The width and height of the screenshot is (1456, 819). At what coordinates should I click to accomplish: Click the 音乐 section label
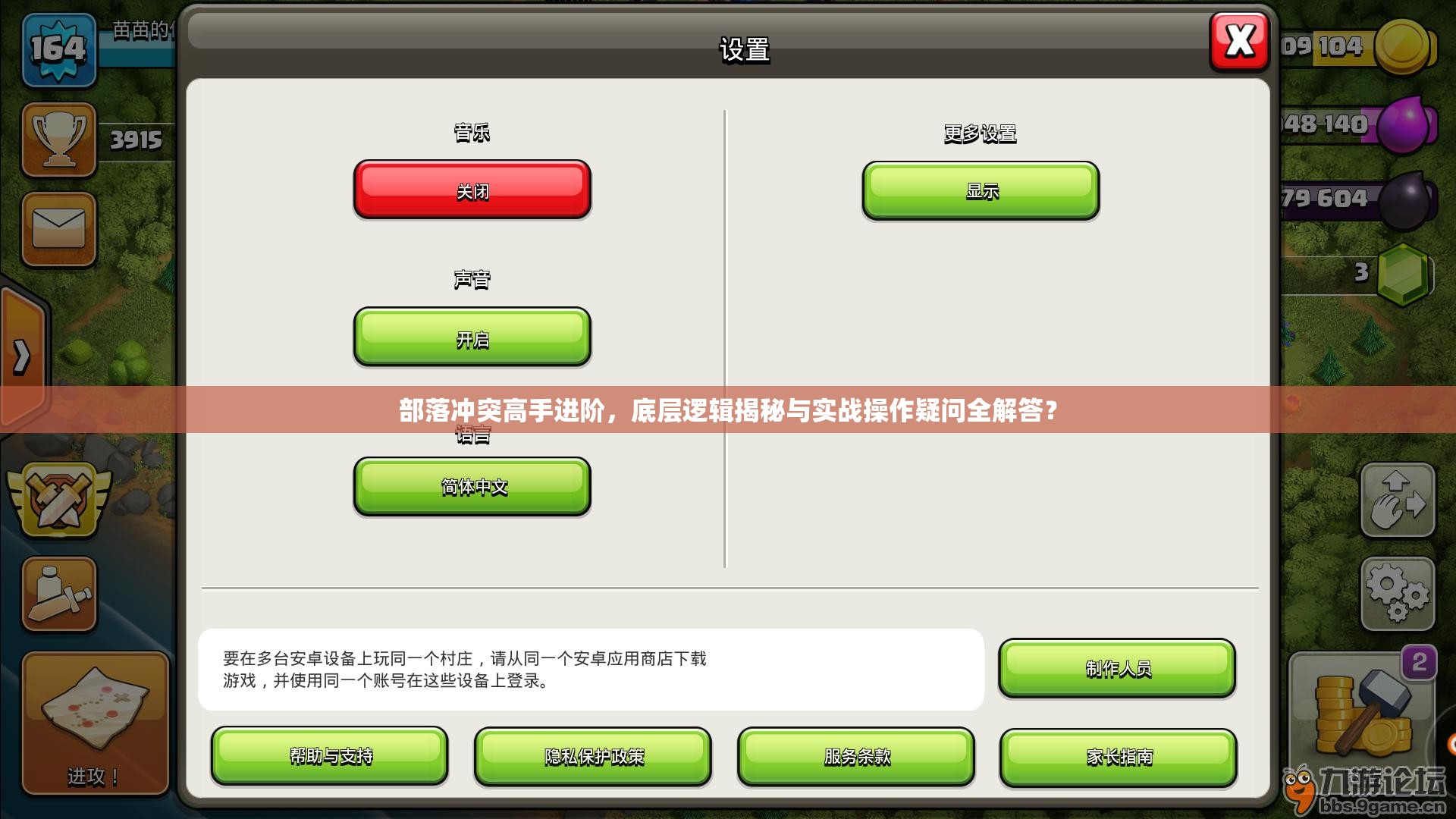(x=472, y=133)
